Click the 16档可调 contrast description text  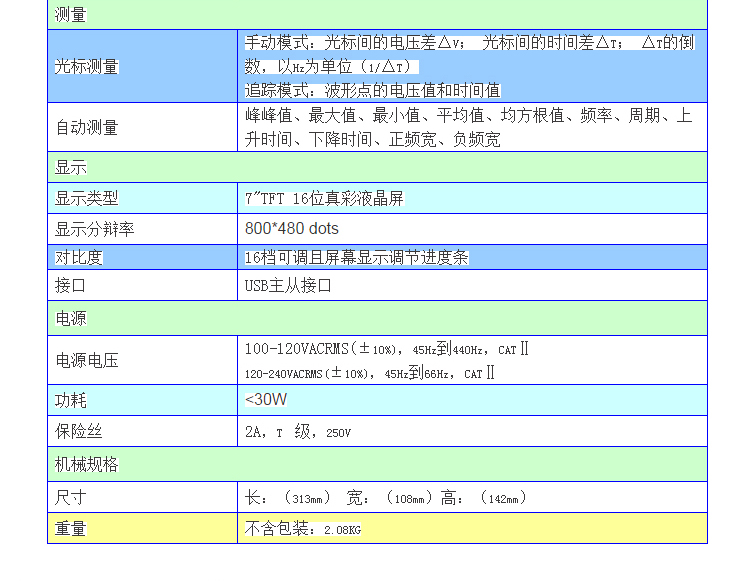click(x=357, y=257)
